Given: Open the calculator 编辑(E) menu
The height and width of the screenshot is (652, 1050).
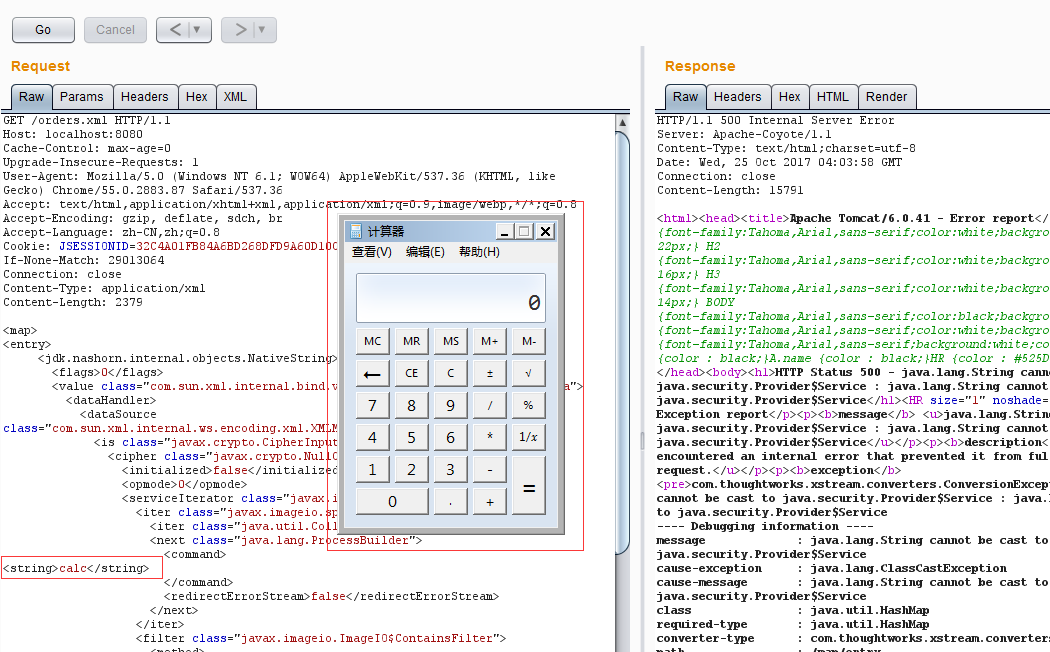Looking at the screenshot, I should [x=425, y=252].
